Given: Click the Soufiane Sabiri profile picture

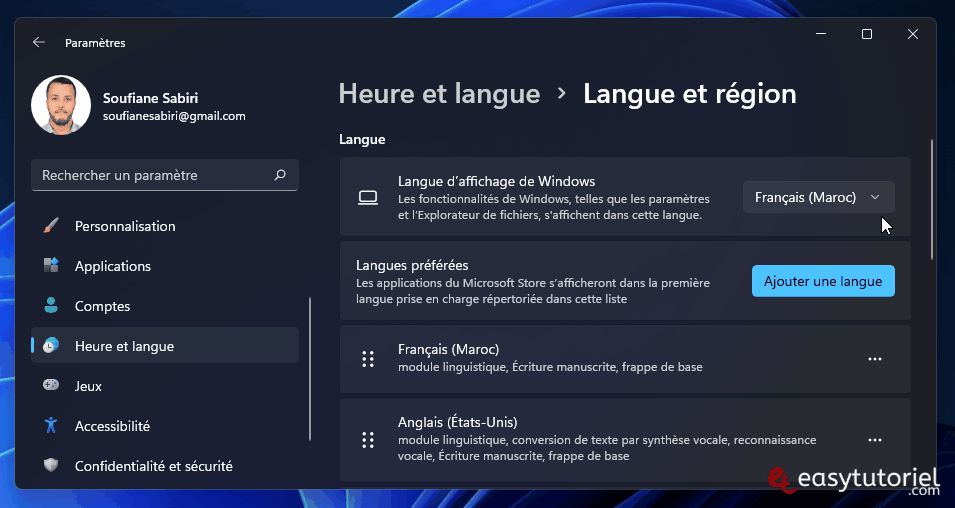Looking at the screenshot, I should tap(61, 105).
